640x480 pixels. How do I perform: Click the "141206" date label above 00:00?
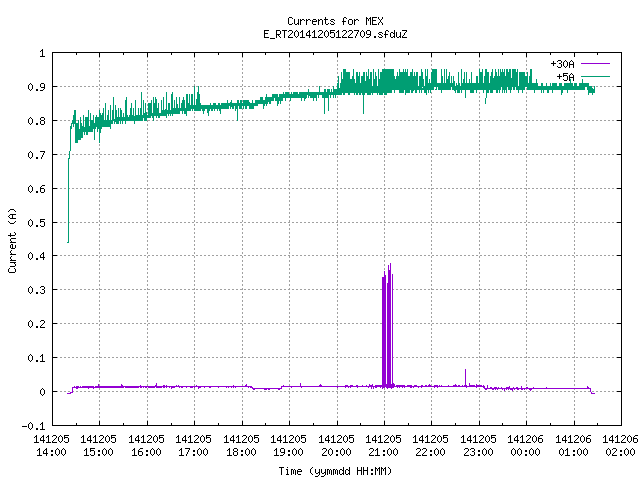pyautogui.click(x=525, y=439)
